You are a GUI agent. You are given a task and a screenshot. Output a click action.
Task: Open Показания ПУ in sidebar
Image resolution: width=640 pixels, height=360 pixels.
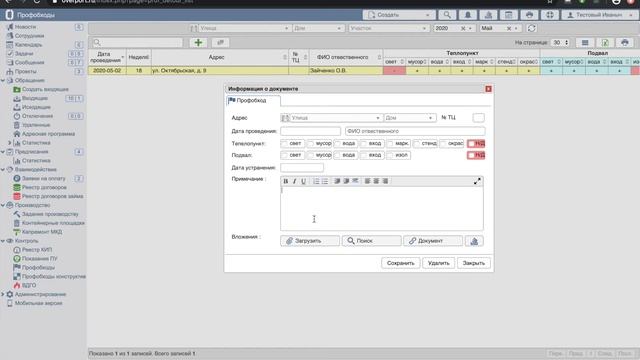(40, 259)
